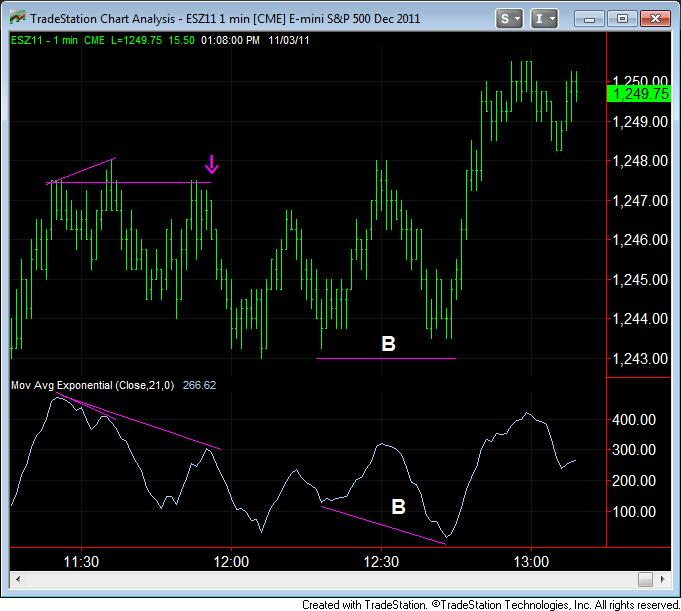The image size is (681, 611).
Task: Click the 1,246.00 price axis label
Action: click(x=640, y=240)
